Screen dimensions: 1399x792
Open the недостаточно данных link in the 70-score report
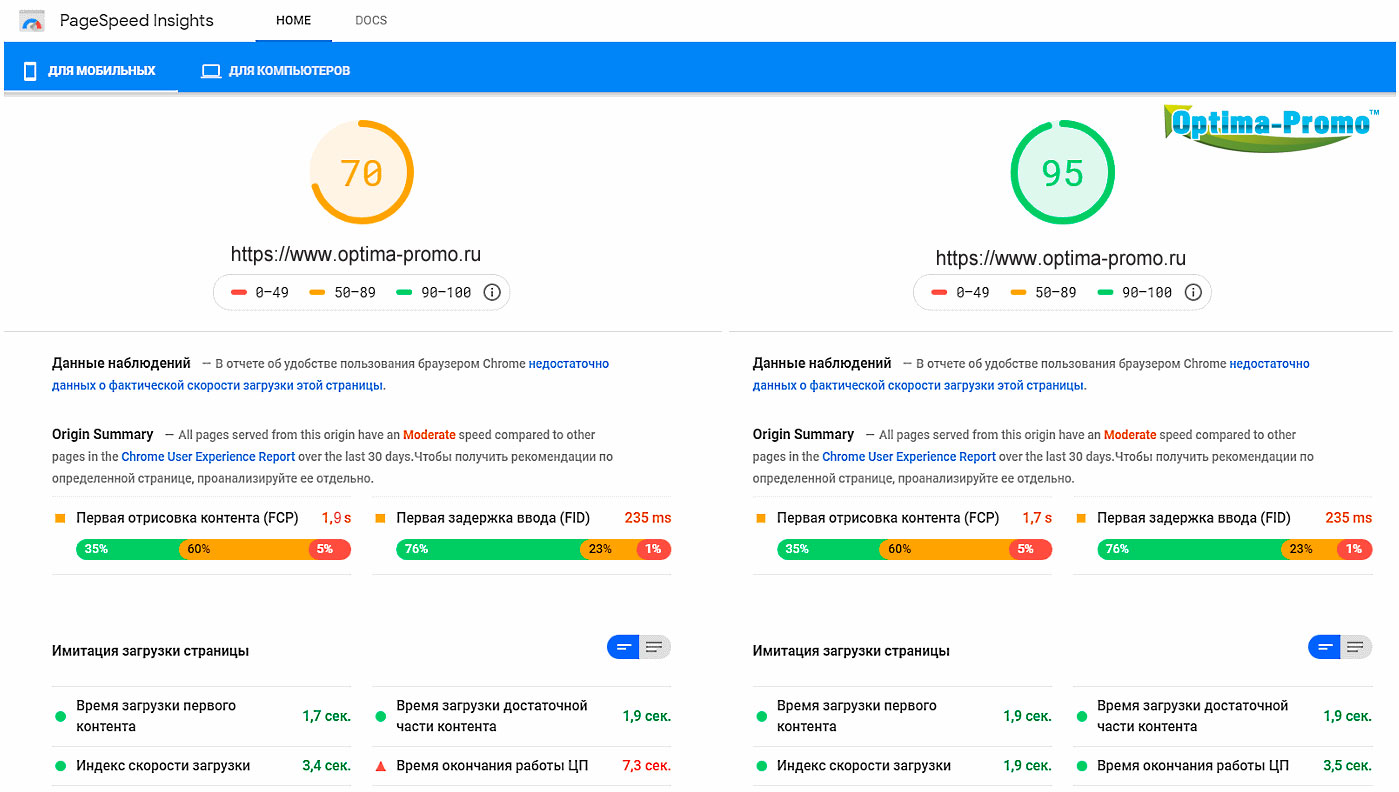[x=330, y=374]
